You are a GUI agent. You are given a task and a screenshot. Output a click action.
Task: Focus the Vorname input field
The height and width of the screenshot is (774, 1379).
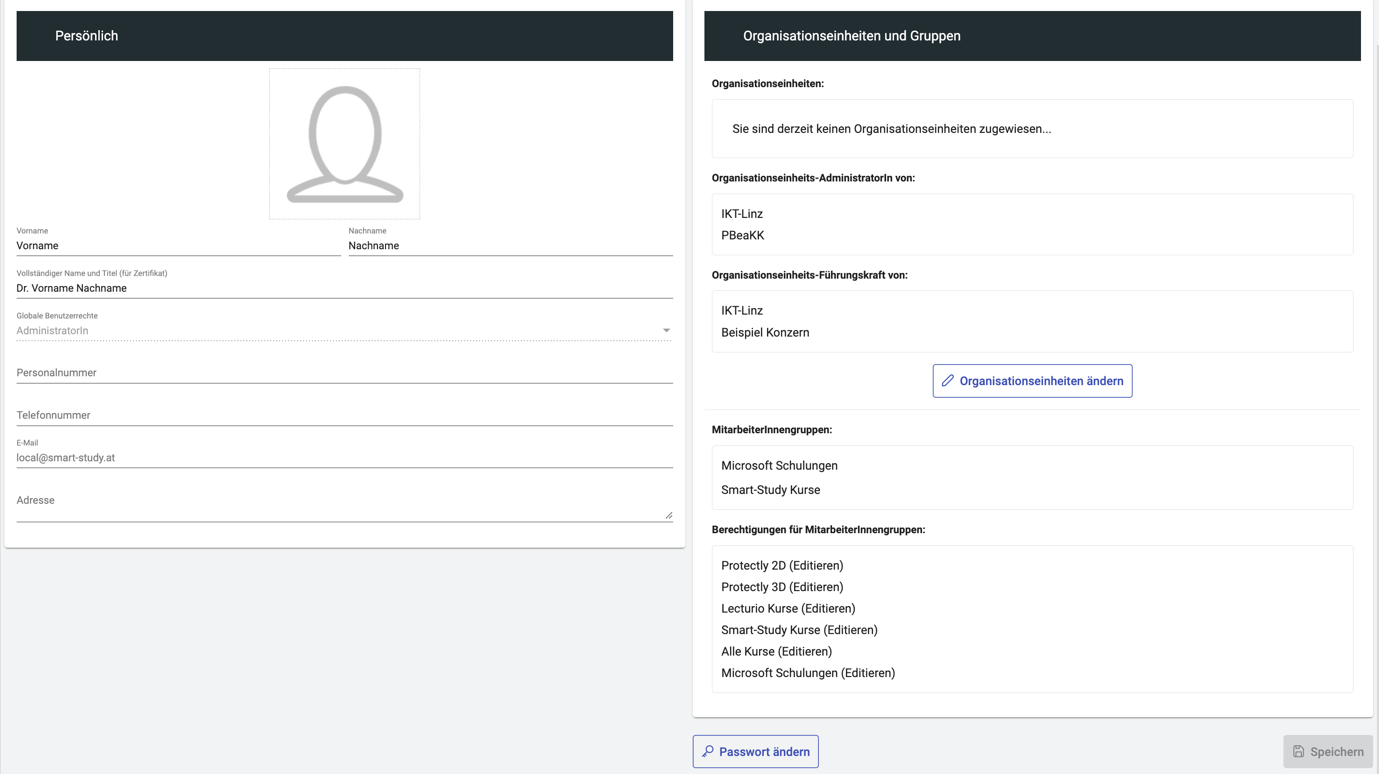click(x=178, y=246)
